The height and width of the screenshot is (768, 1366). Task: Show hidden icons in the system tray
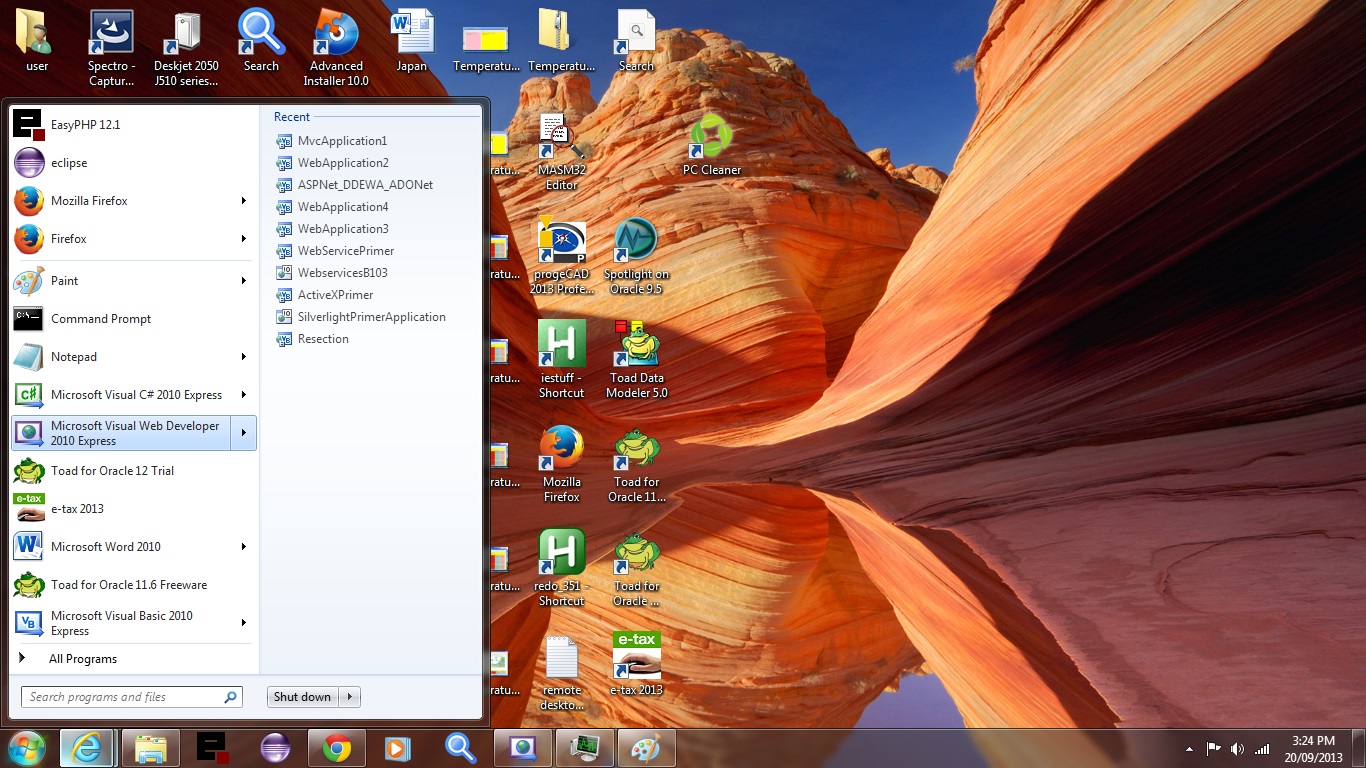(1189, 749)
